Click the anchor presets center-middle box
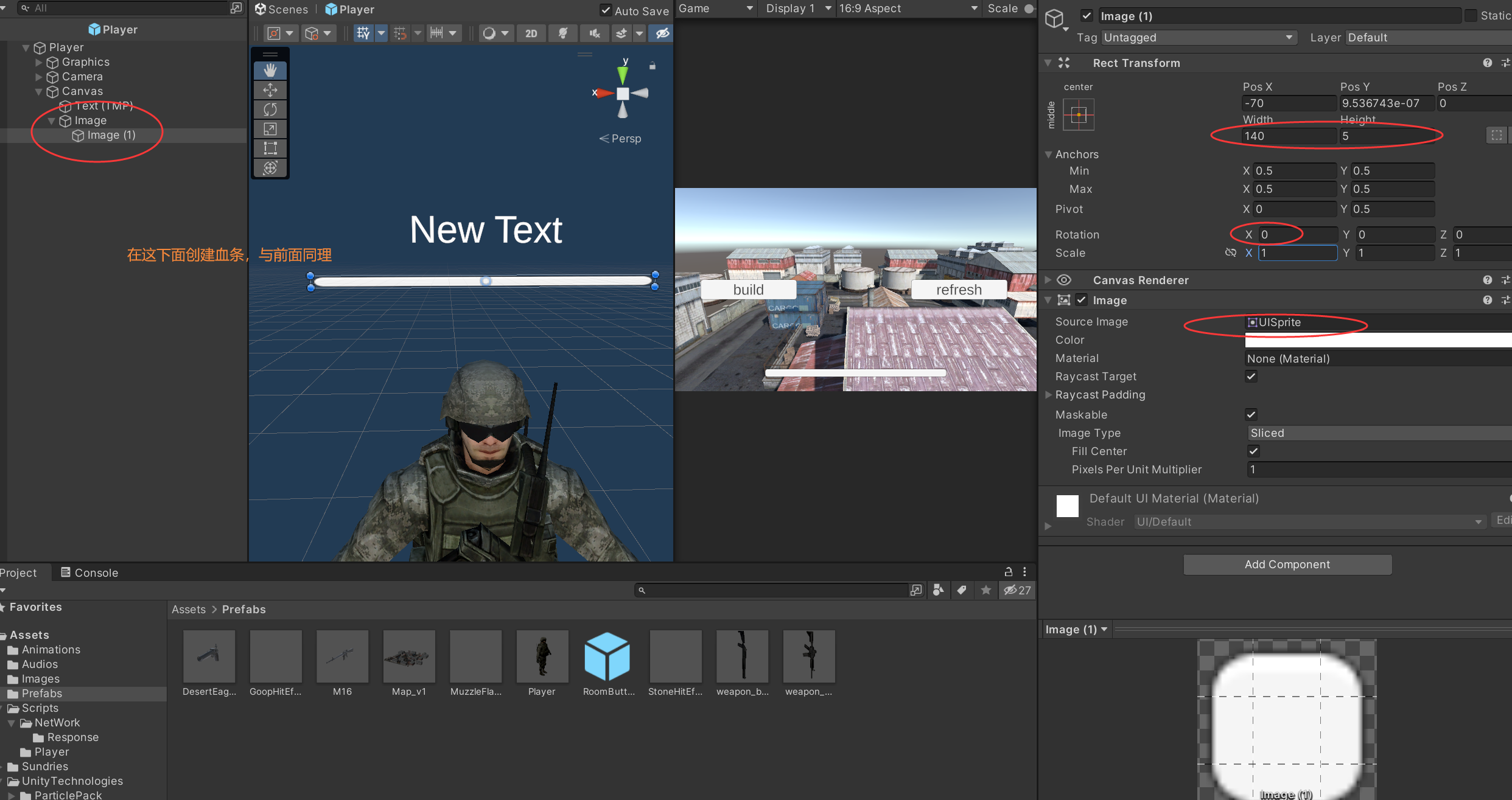Image resolution: width=1512 pixels, height=800 pixels. pos(1079,114)
